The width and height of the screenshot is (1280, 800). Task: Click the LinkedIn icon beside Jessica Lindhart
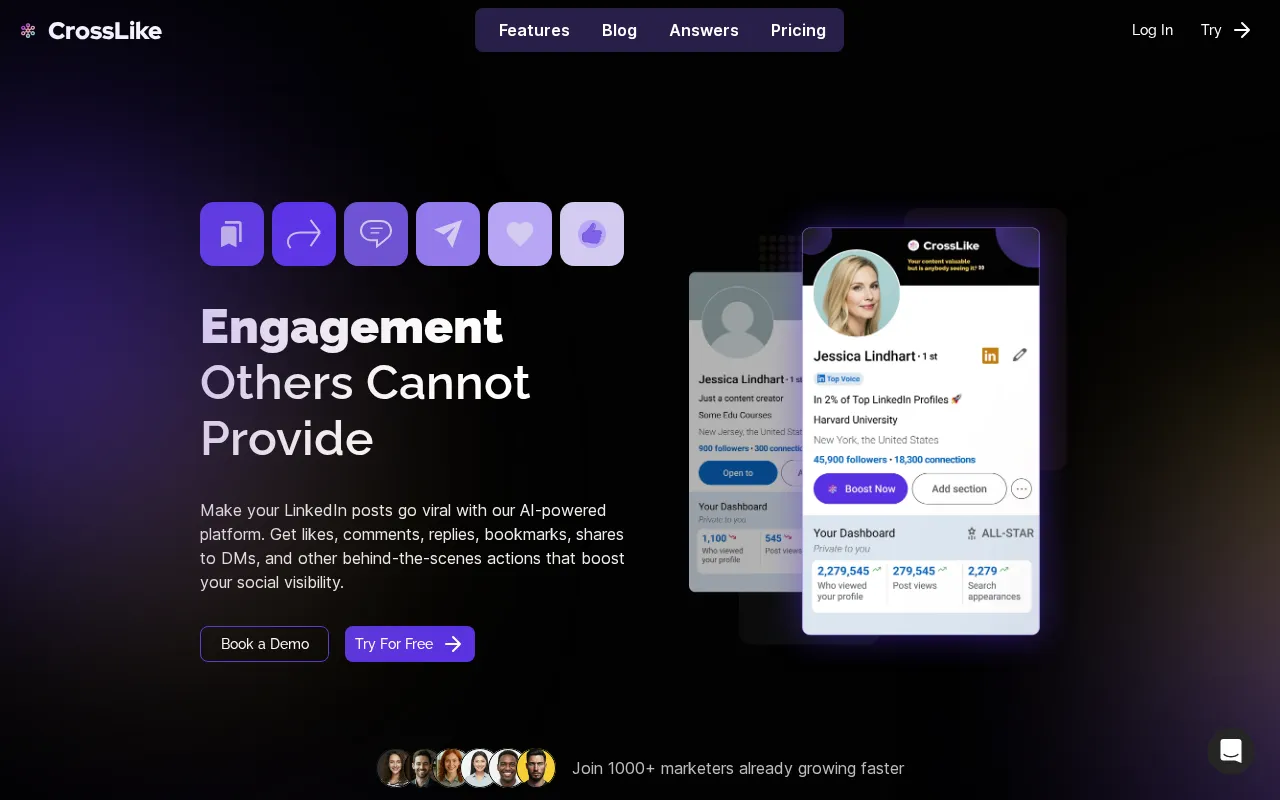click(x=990, y=356)
